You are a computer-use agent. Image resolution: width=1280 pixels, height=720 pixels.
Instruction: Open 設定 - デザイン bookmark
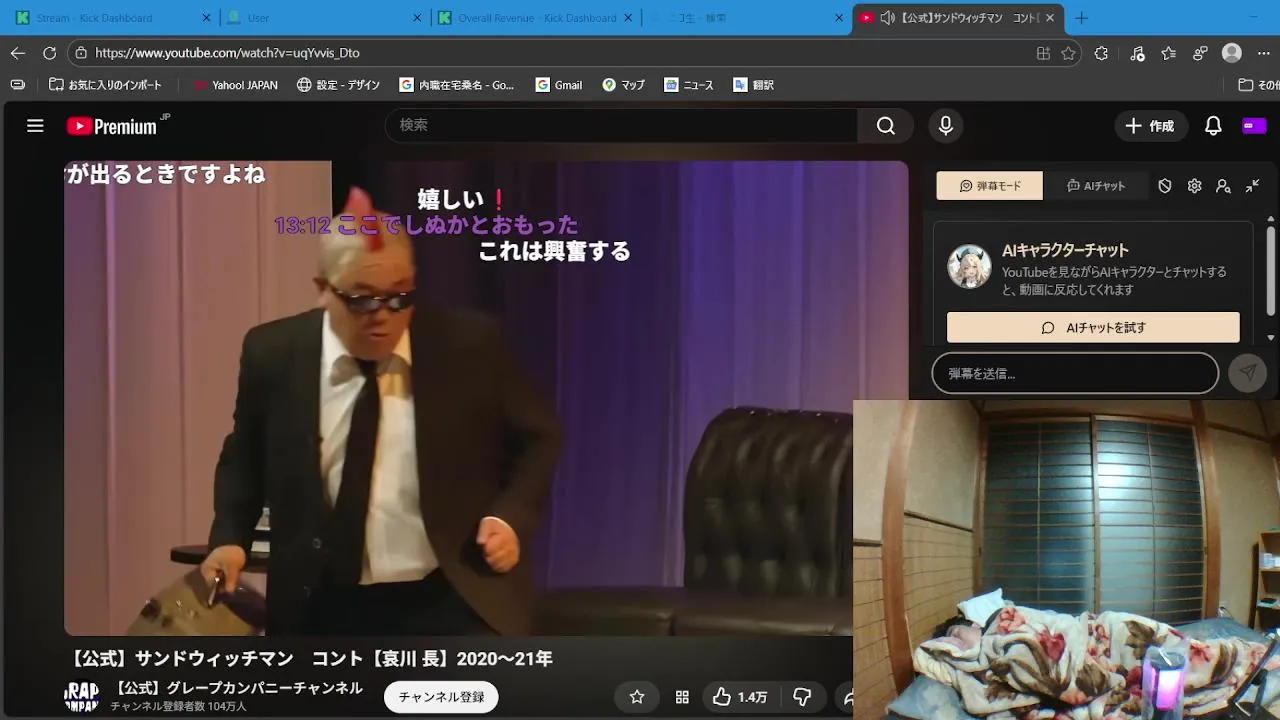pyautogui.click(x=338, y=85)
